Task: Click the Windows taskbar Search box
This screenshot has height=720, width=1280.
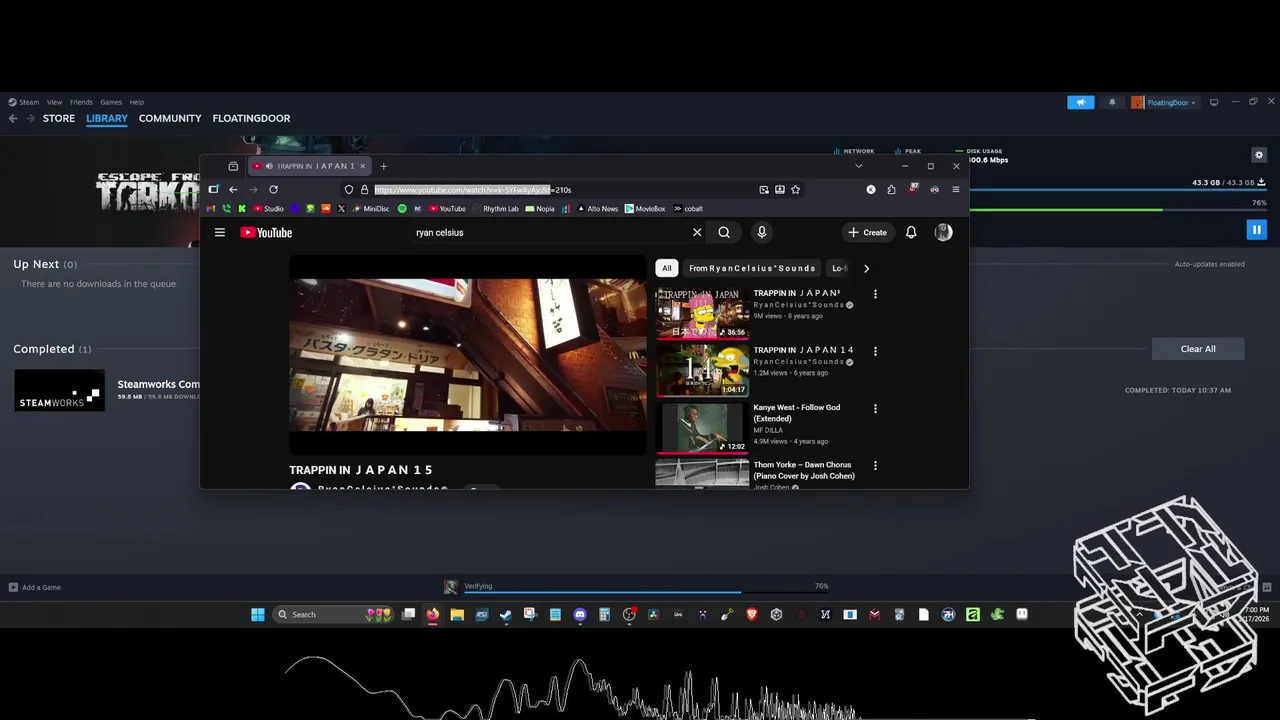Action: coord(333,614)
